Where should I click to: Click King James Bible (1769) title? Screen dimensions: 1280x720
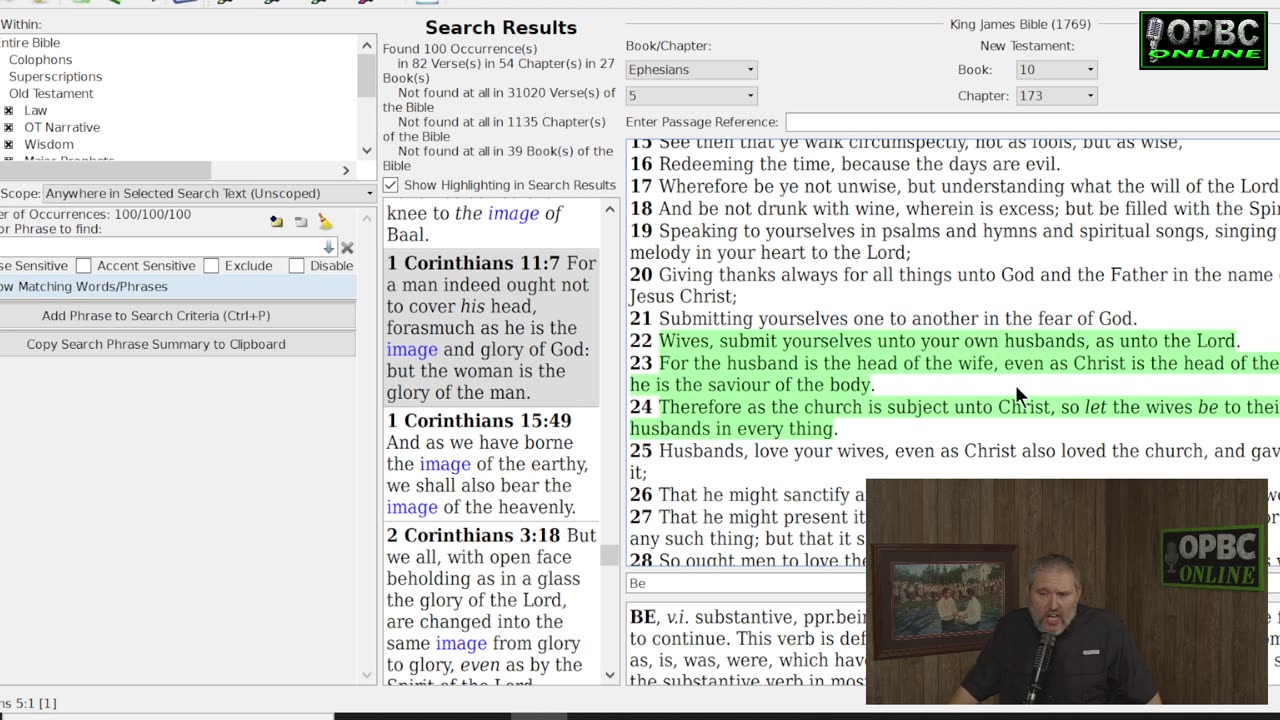click(x=1020, y=24)
